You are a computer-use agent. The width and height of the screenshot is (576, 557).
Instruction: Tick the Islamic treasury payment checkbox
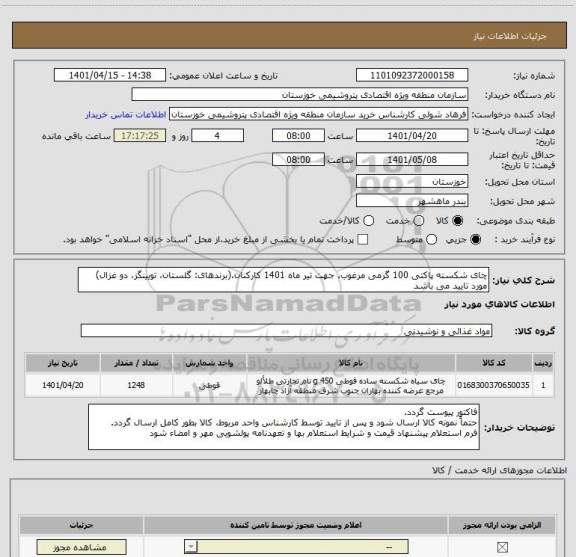pos(363,240)
